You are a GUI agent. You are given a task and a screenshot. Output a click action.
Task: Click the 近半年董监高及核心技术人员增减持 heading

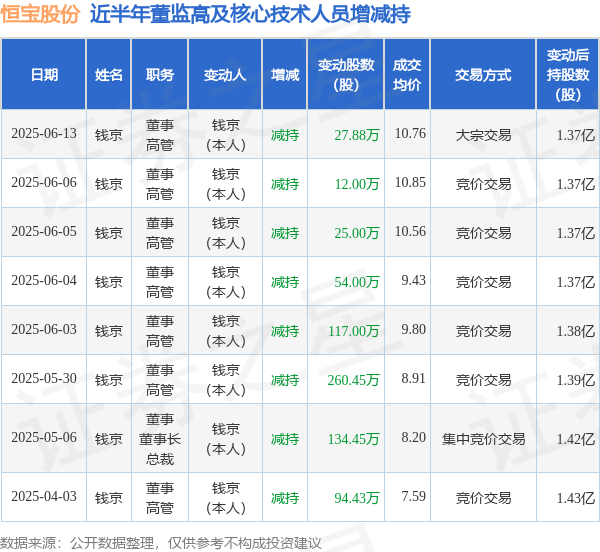coord(250,15)
